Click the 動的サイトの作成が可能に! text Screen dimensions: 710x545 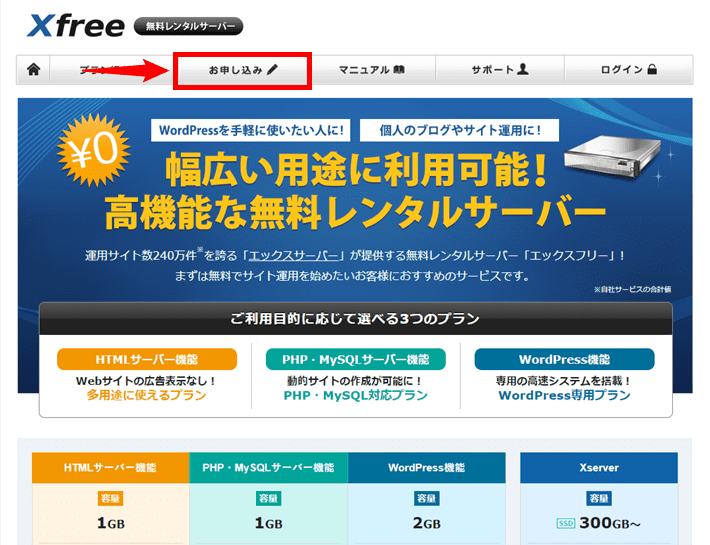[x=355, y=381]
